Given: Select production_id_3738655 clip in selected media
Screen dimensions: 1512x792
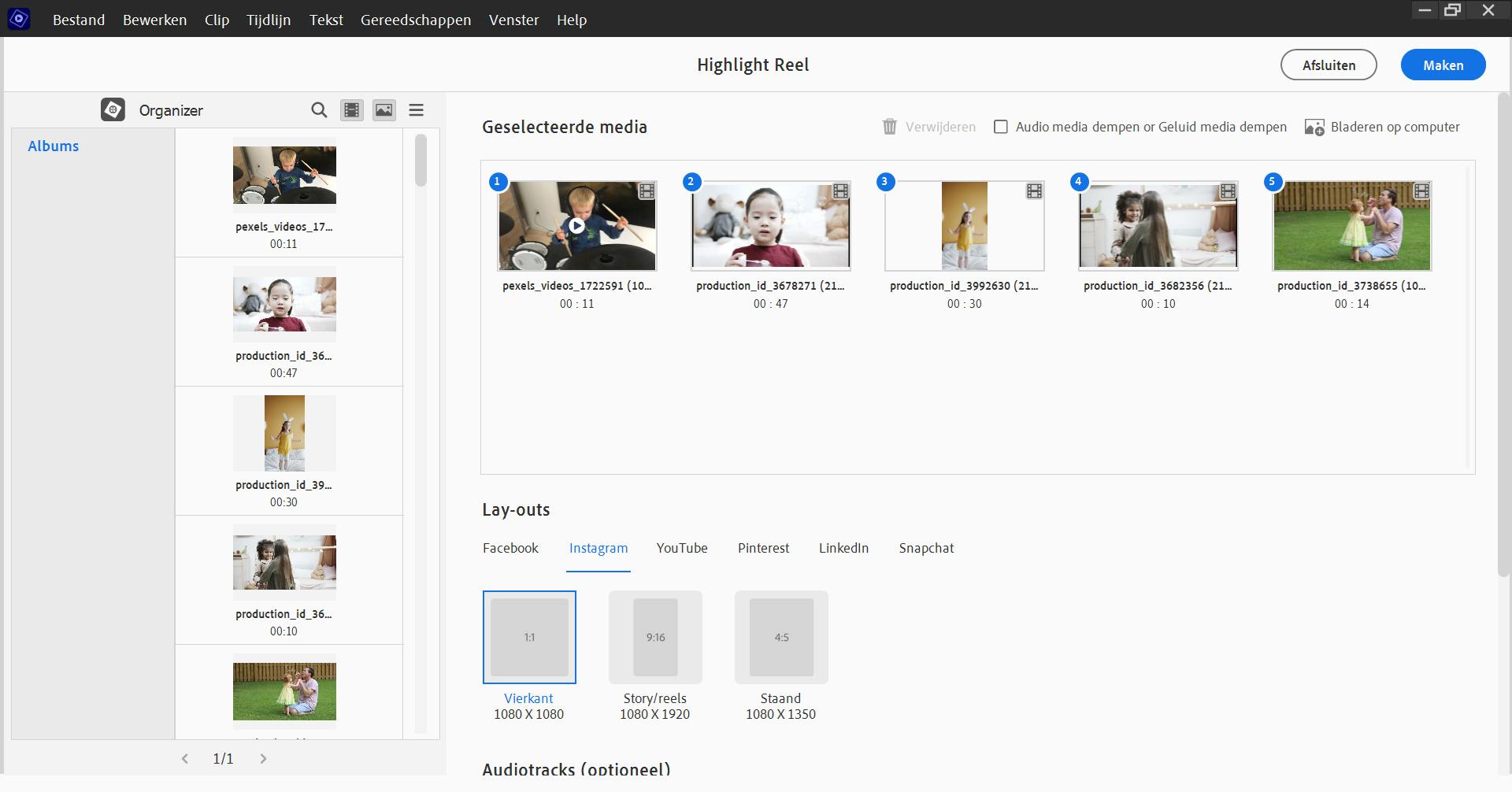Looking at the screenshot, I should pyautogui.click(x=1352, y=226).
